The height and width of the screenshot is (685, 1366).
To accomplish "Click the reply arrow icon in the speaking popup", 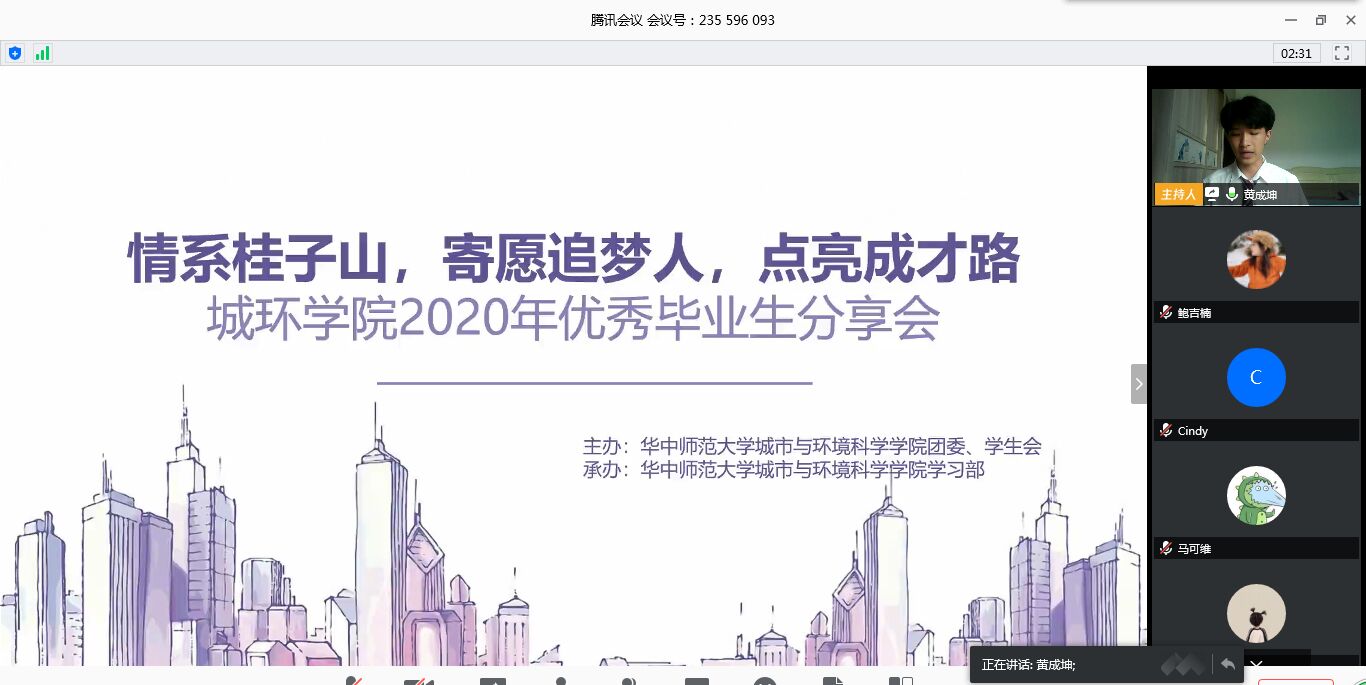I will click(x=1228, y=664).
